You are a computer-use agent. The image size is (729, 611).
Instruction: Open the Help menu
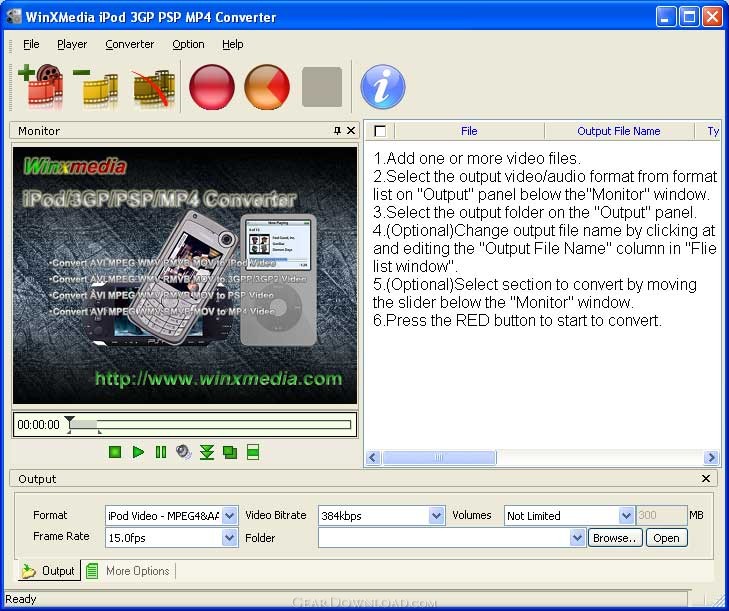pyautogui.click(x=232, y=44)
